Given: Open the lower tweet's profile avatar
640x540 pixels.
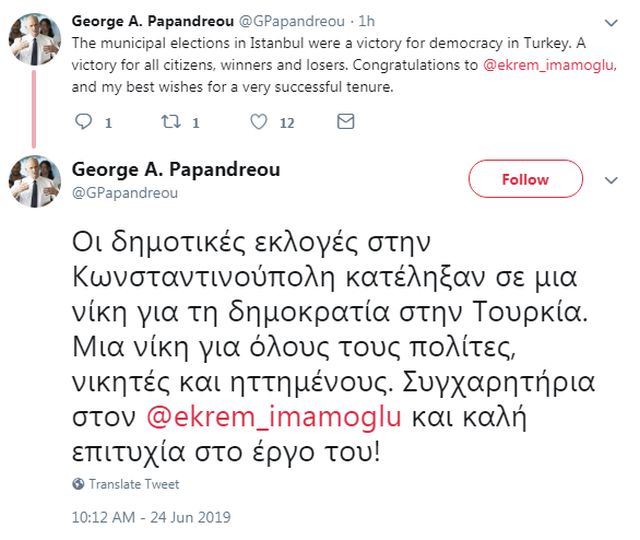Looking at the screenshot, I should click(x=37, y=180).
